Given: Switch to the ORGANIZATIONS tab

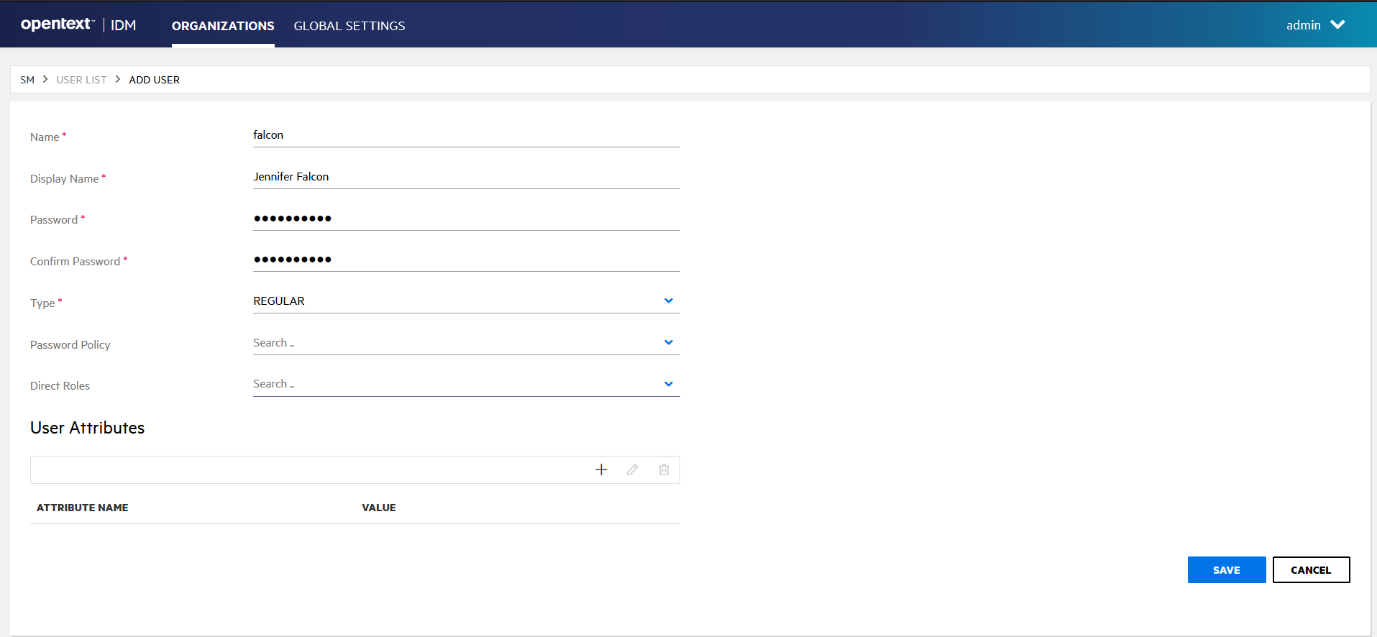Looking at the screenshot, I should click(222, 26).
